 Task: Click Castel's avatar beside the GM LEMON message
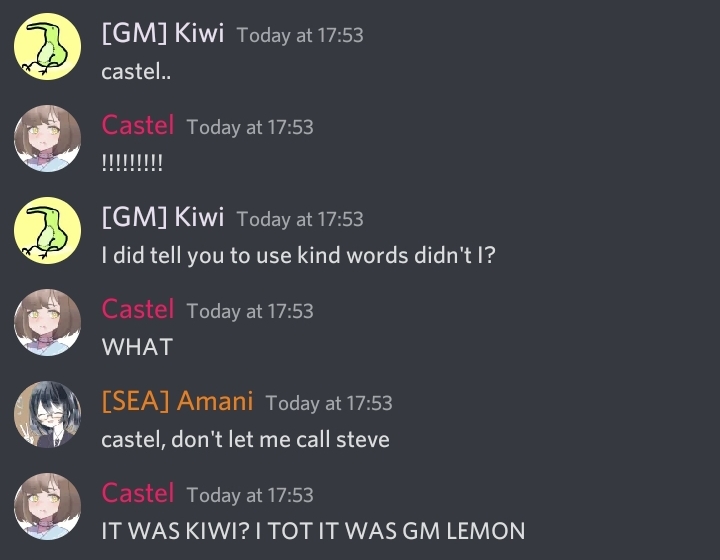pyautogui.click(x=46, y=506)
